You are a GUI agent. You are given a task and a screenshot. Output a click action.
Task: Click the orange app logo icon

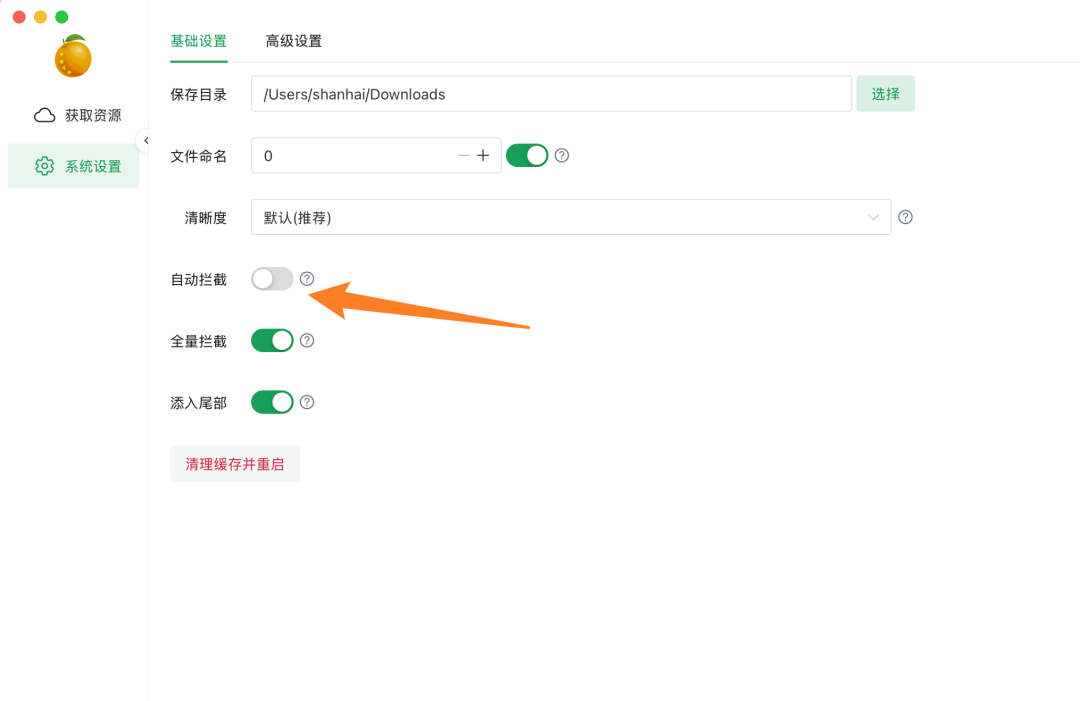tap(73, 56)
